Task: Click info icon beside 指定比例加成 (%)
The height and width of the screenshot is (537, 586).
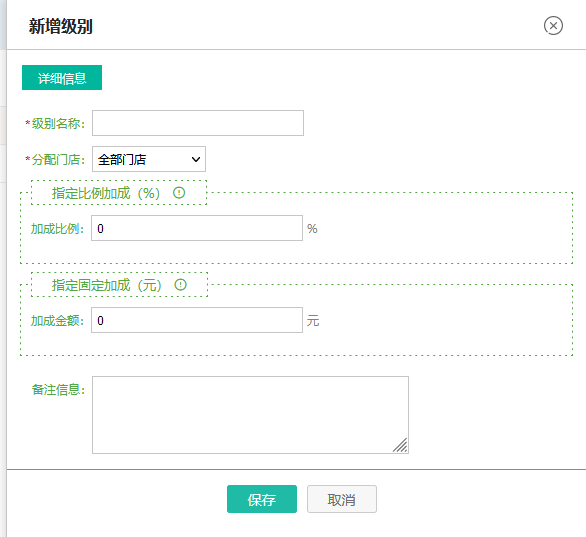Action: (179, 193)
